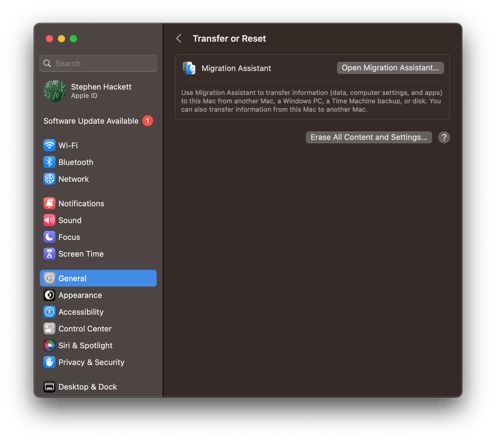Open Notifications label in sidebar
The width and height of the screenshot is (496, 442).
pos(81,204)
